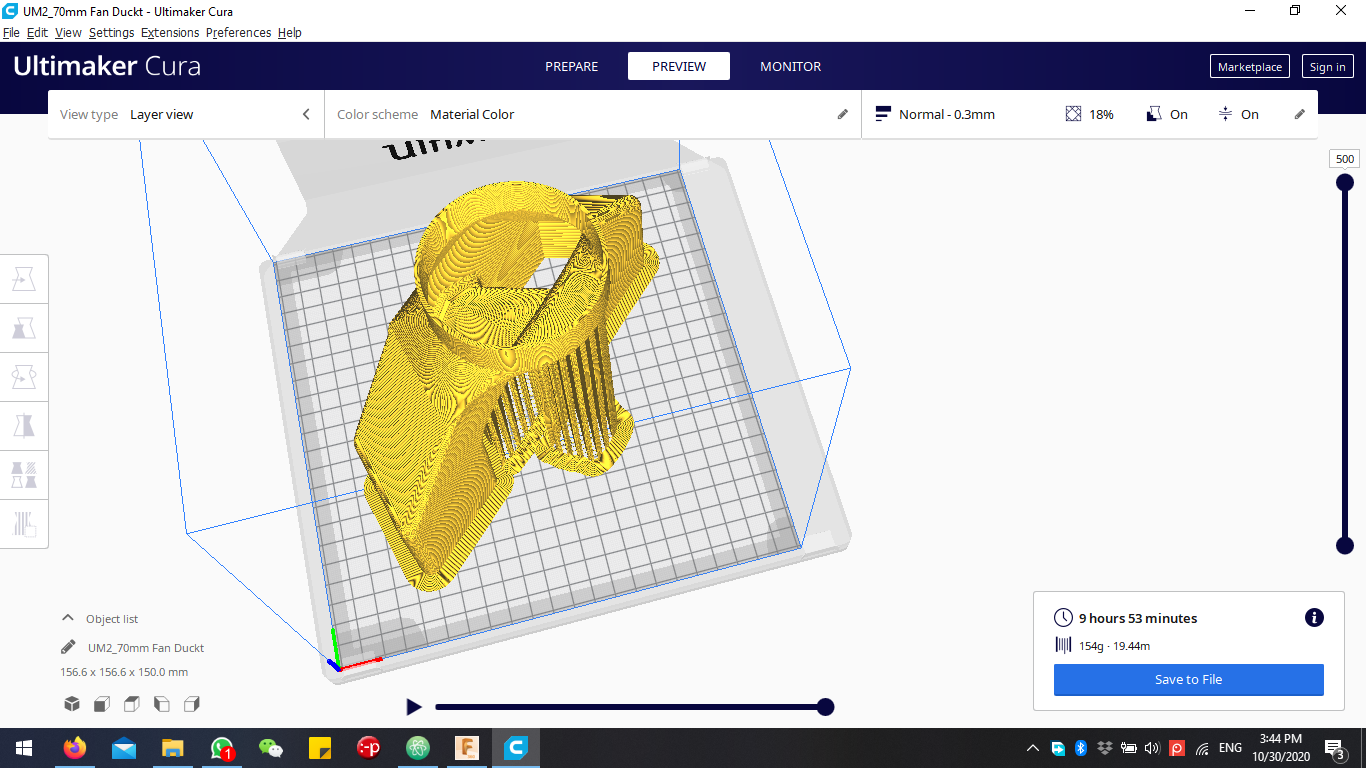This screenshot has width=1366, height=768.
Task: Switch to front camera view cube
Action: pyautogui.click(x=101, y=704)
